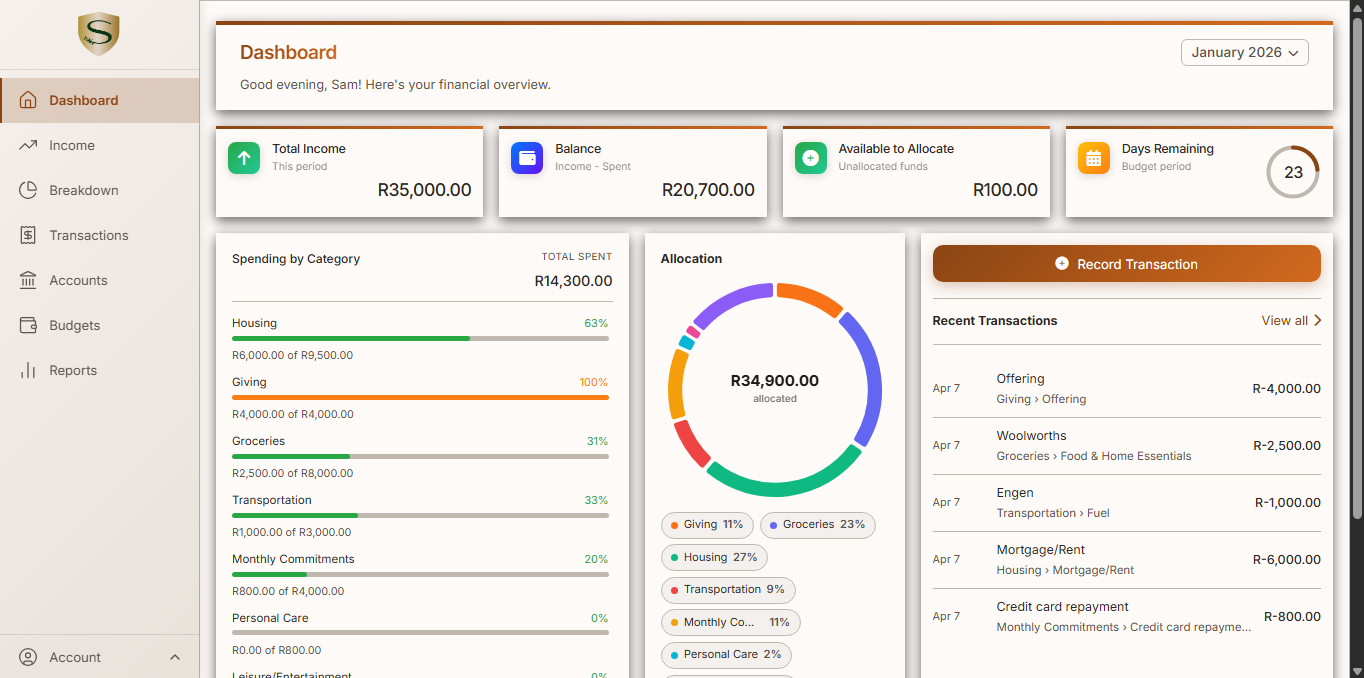Click the Accounts bank icon
This screenshot has width=1364, height=678.
[28, 280]
